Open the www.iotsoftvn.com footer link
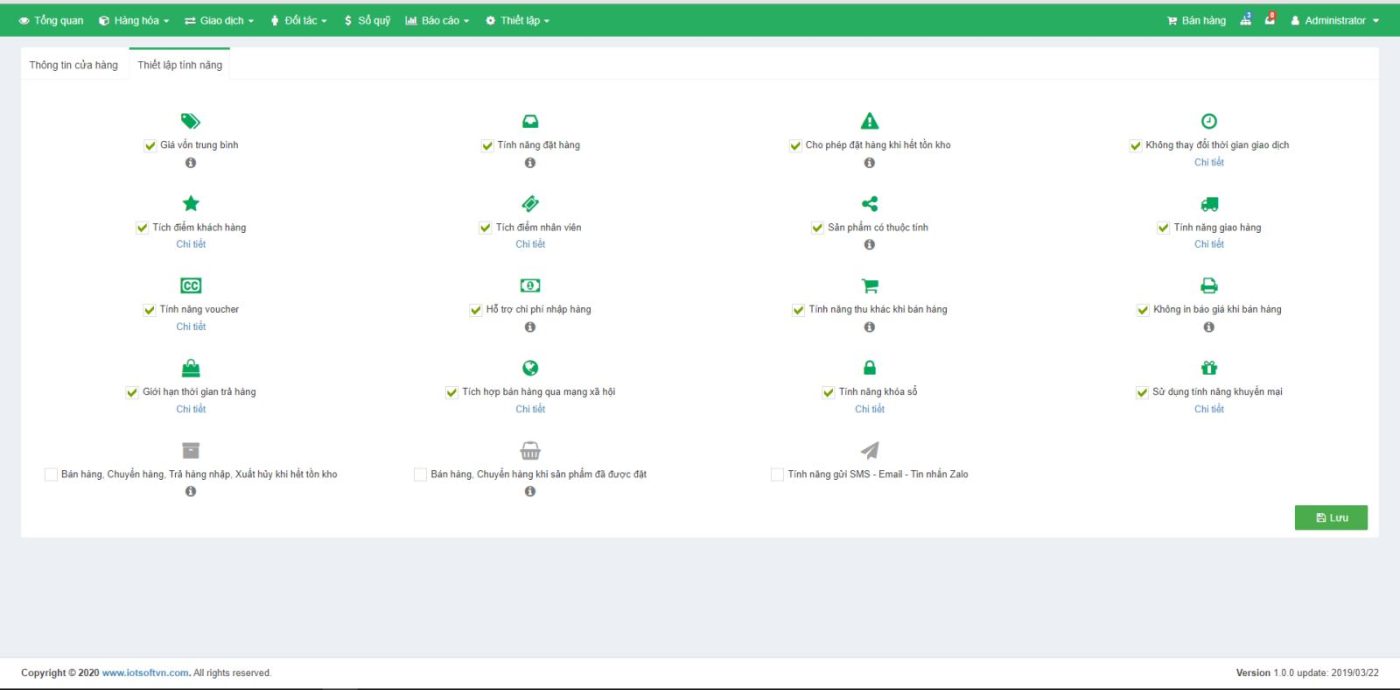Screen dimensions: 1400x690 (x=144, y=672)
